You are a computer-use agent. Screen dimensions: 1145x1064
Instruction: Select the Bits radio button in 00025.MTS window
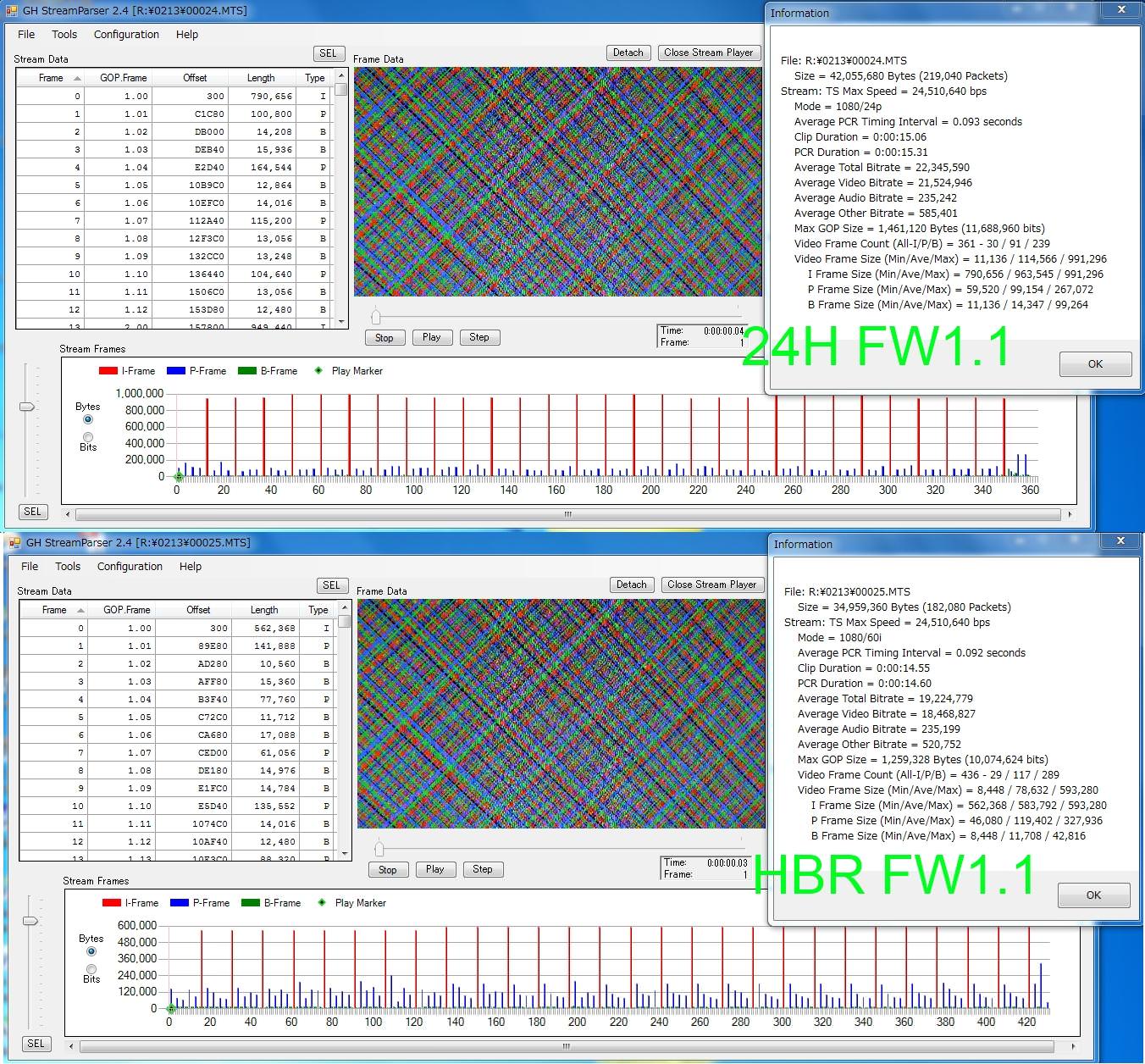tap(91, 969)
